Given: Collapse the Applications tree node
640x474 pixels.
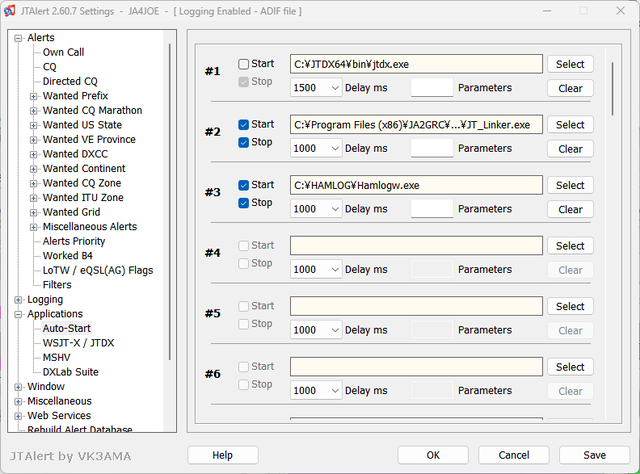Looking at the screenshot, I should tap(18, 314).
